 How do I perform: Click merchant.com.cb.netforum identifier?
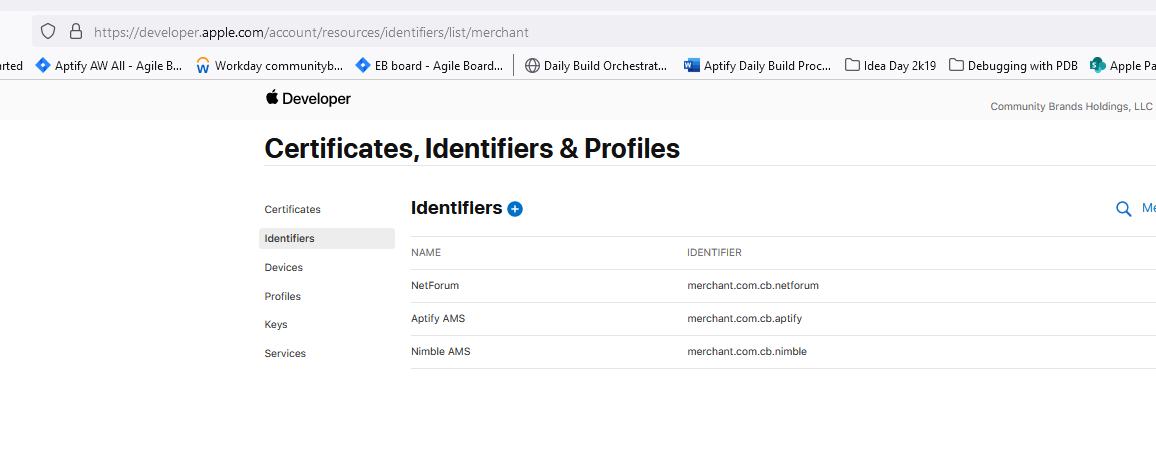pos(753,285)
